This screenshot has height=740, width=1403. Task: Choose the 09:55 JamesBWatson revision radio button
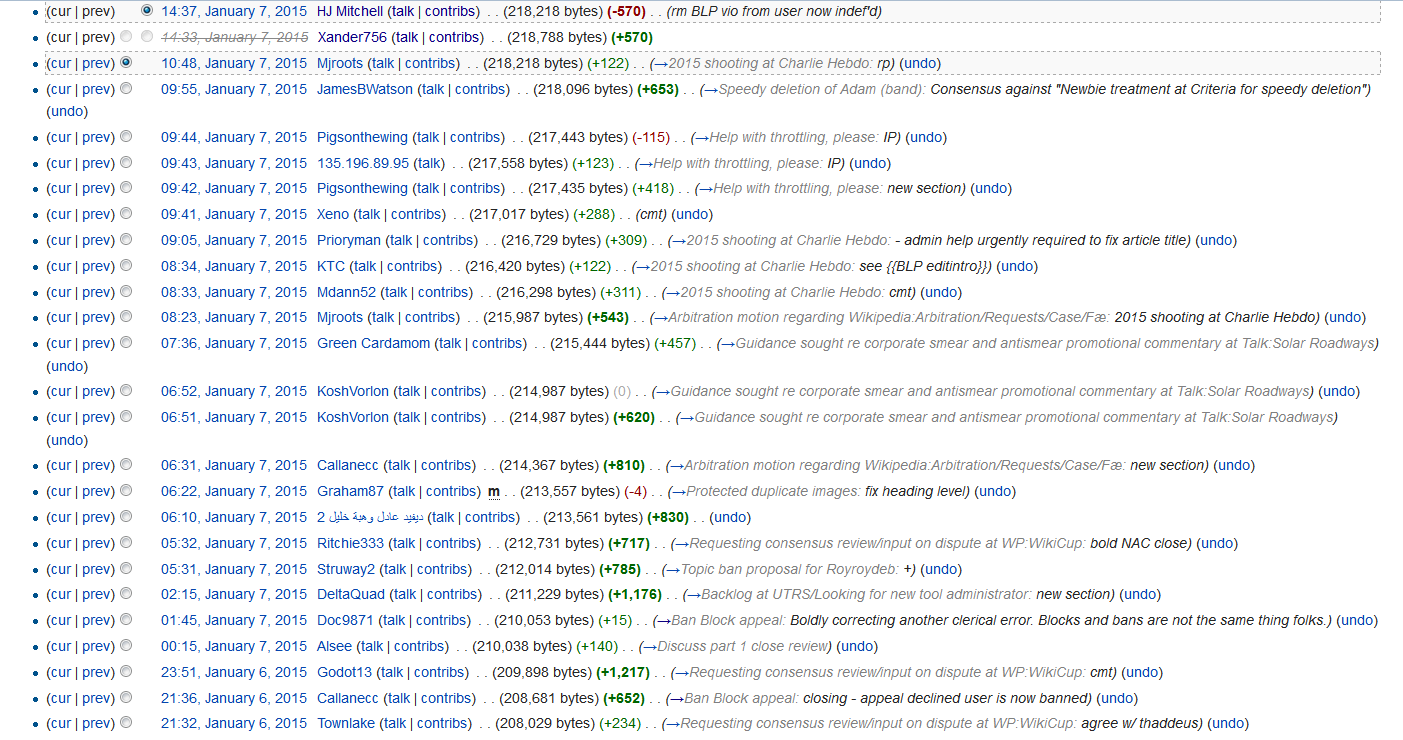click(126, 88)
